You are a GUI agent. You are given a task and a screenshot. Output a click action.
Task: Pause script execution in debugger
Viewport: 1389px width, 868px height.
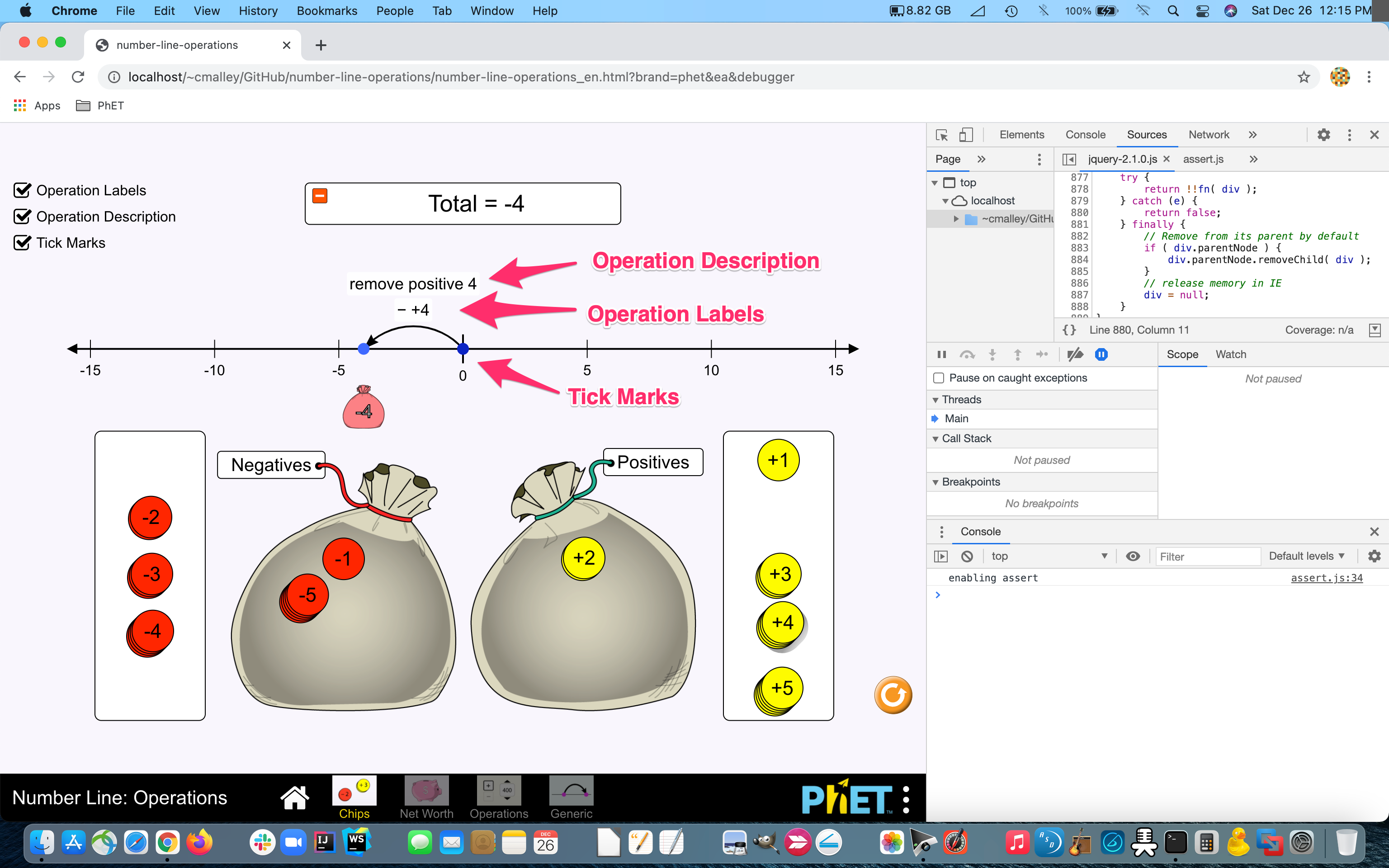[942, 355]
